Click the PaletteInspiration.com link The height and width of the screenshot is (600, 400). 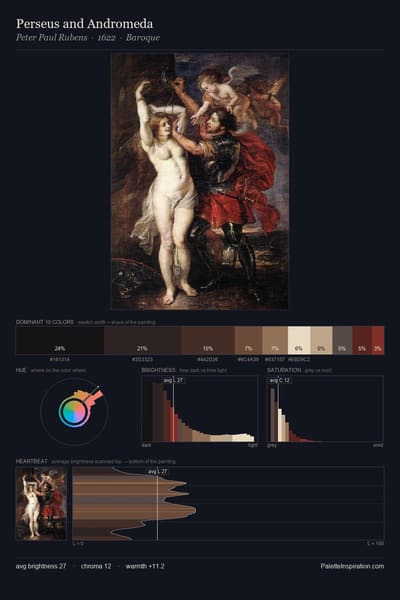pos(352,566)
